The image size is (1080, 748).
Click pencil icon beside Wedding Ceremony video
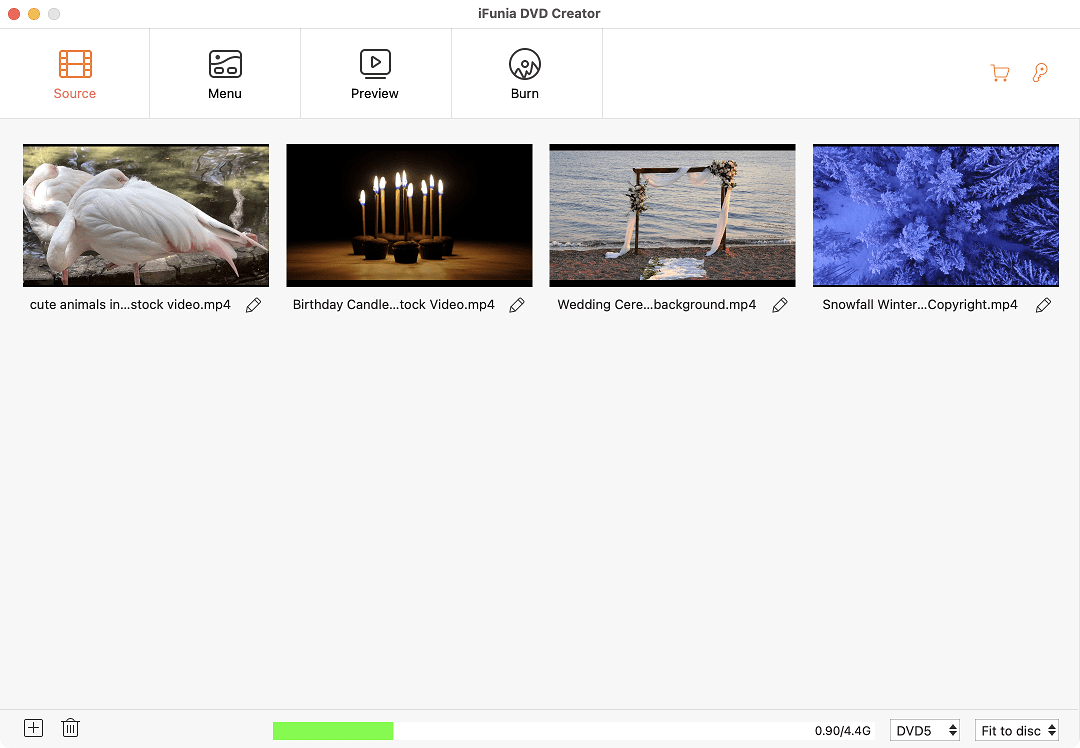coord(780,305)
